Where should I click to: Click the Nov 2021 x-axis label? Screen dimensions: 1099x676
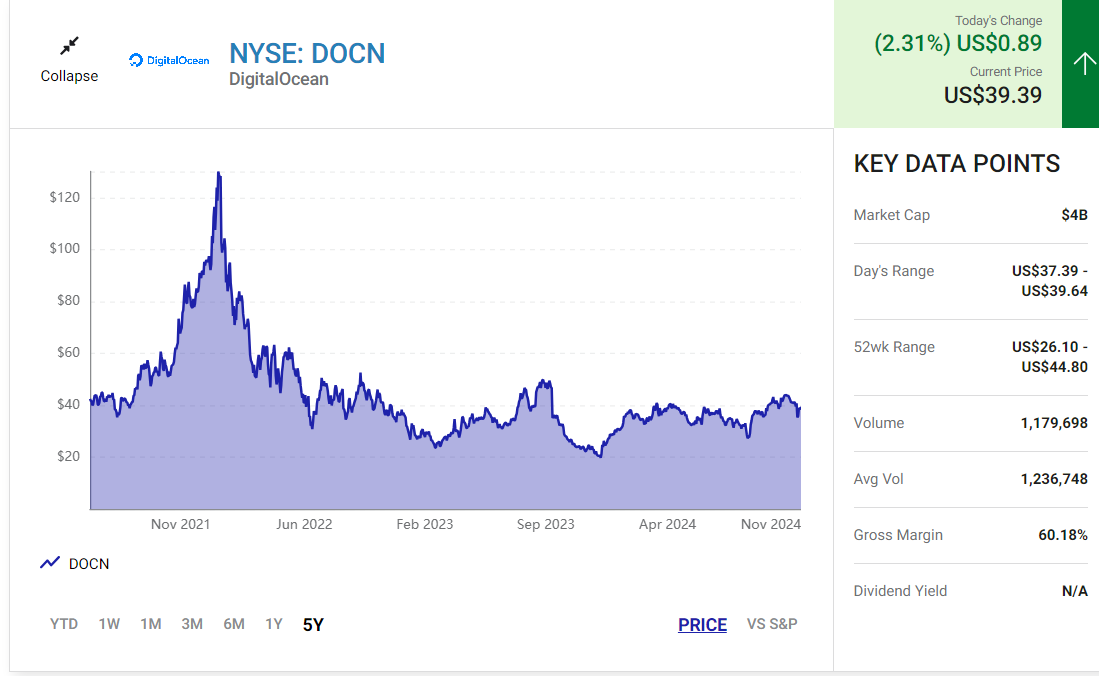(x=180, y=525)
